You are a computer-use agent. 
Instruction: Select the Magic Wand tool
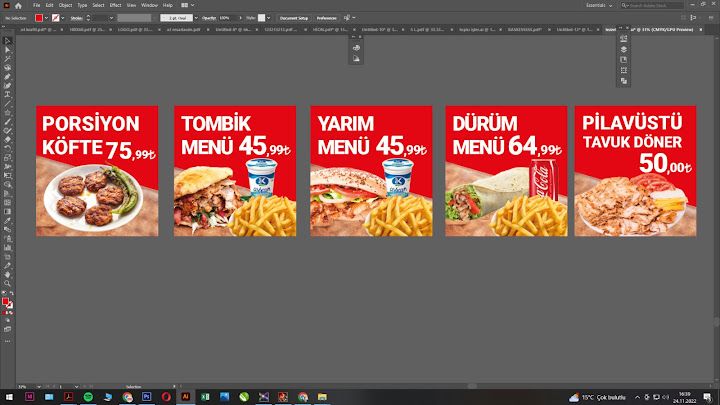pyautogui.click(x=7, y=59)
